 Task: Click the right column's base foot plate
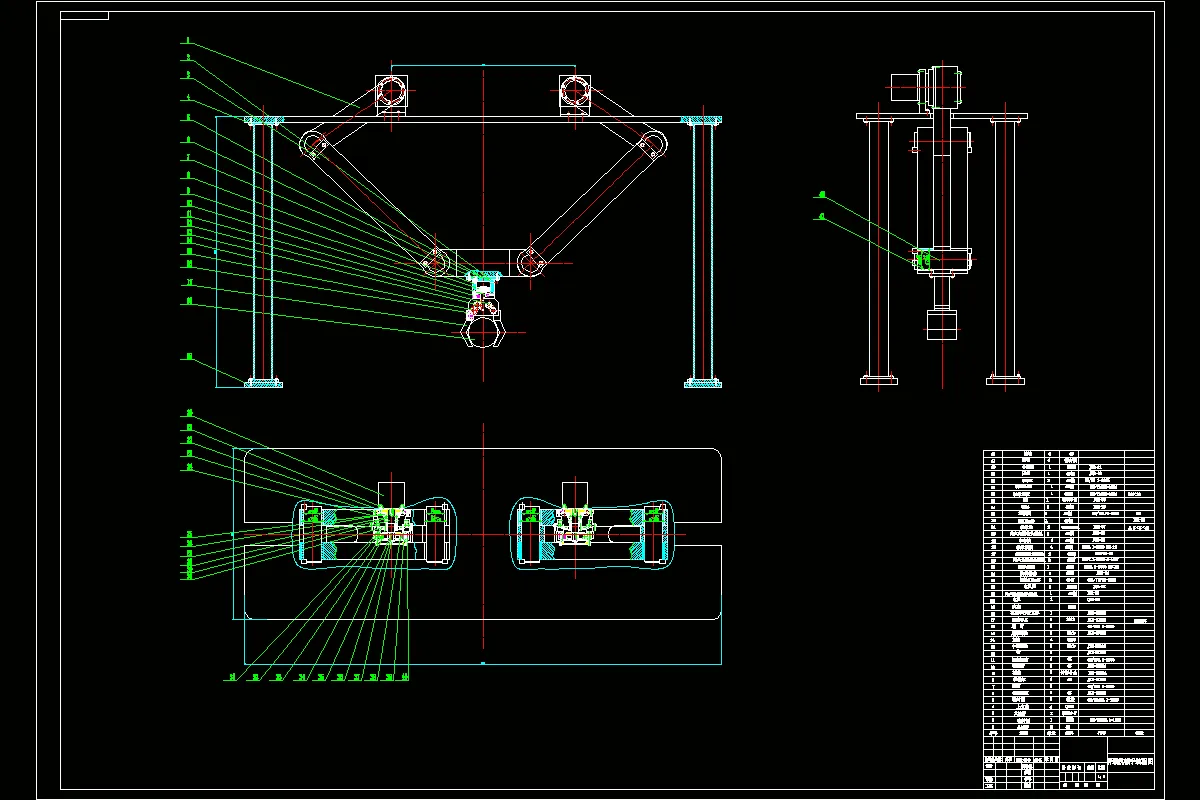pyautogui.click(x=703, y=383)
